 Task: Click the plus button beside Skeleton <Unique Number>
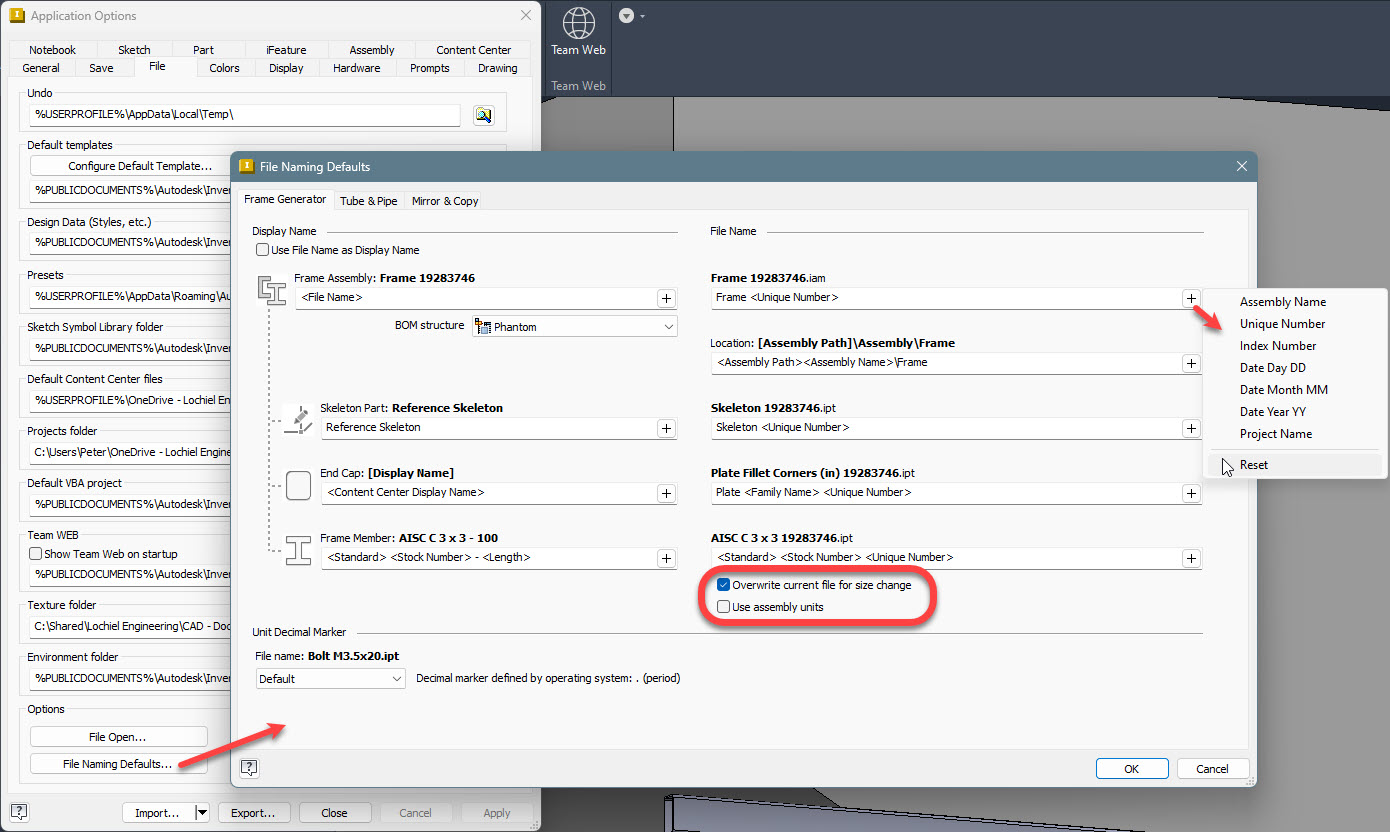tap(1191, 428)
